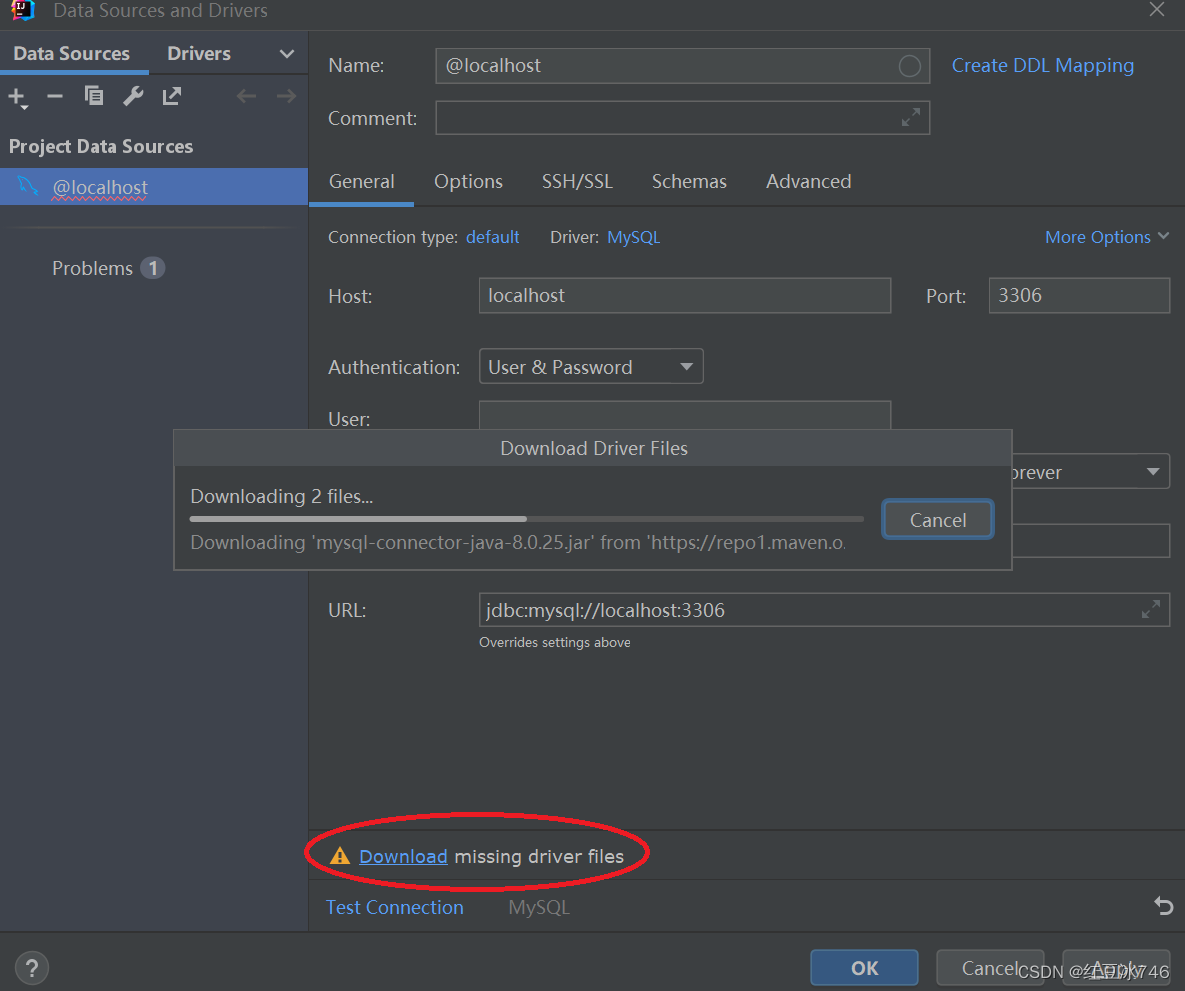This screenshot has height=991, width=1185.
Task: Click the Project Data Sources heading
Action: coord(101,146)
